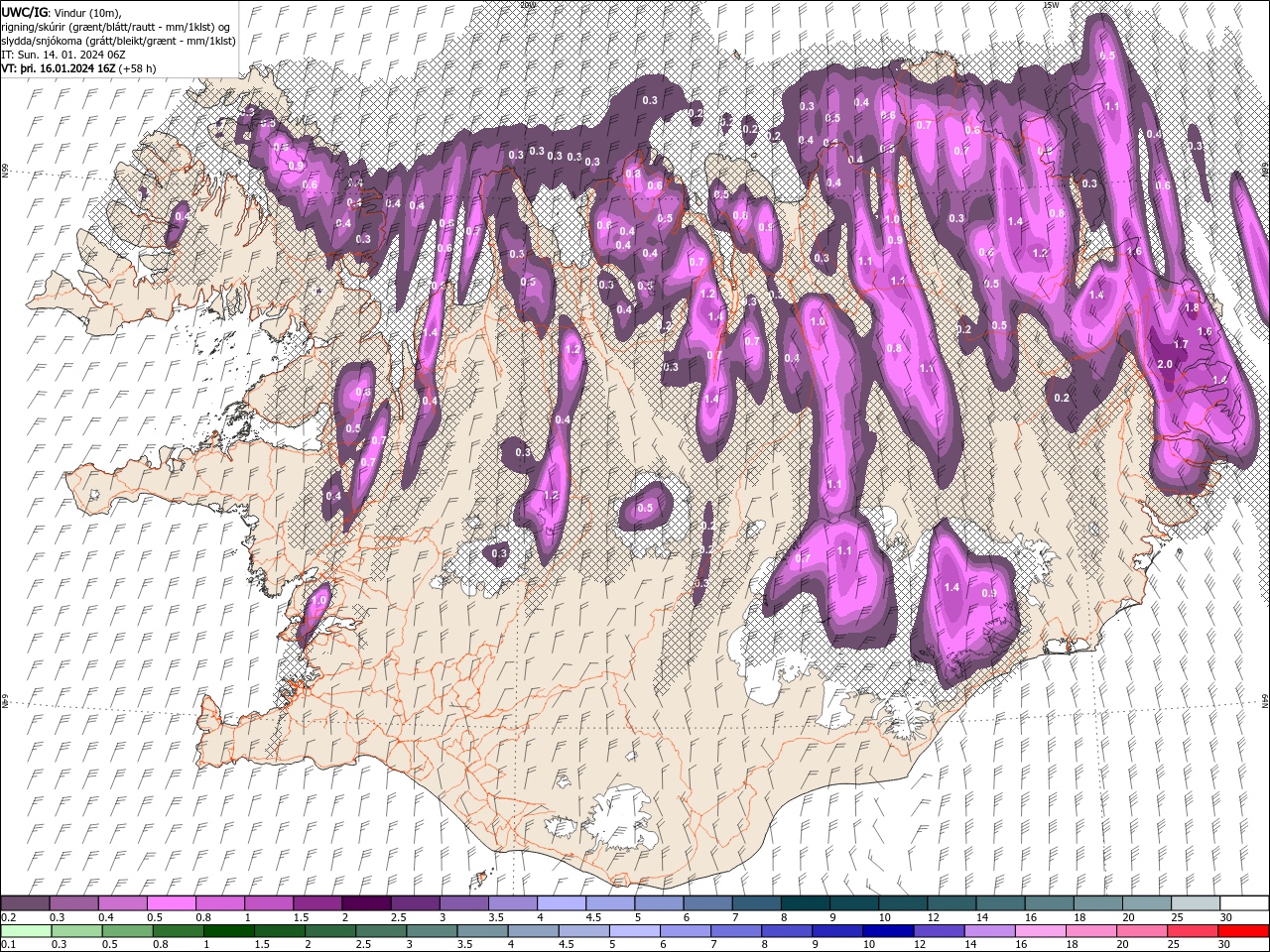Pick the pale green swatch above 0.1, bottom legend row
This screenshot has height=952, width=1270.
[x=24, y=931]
